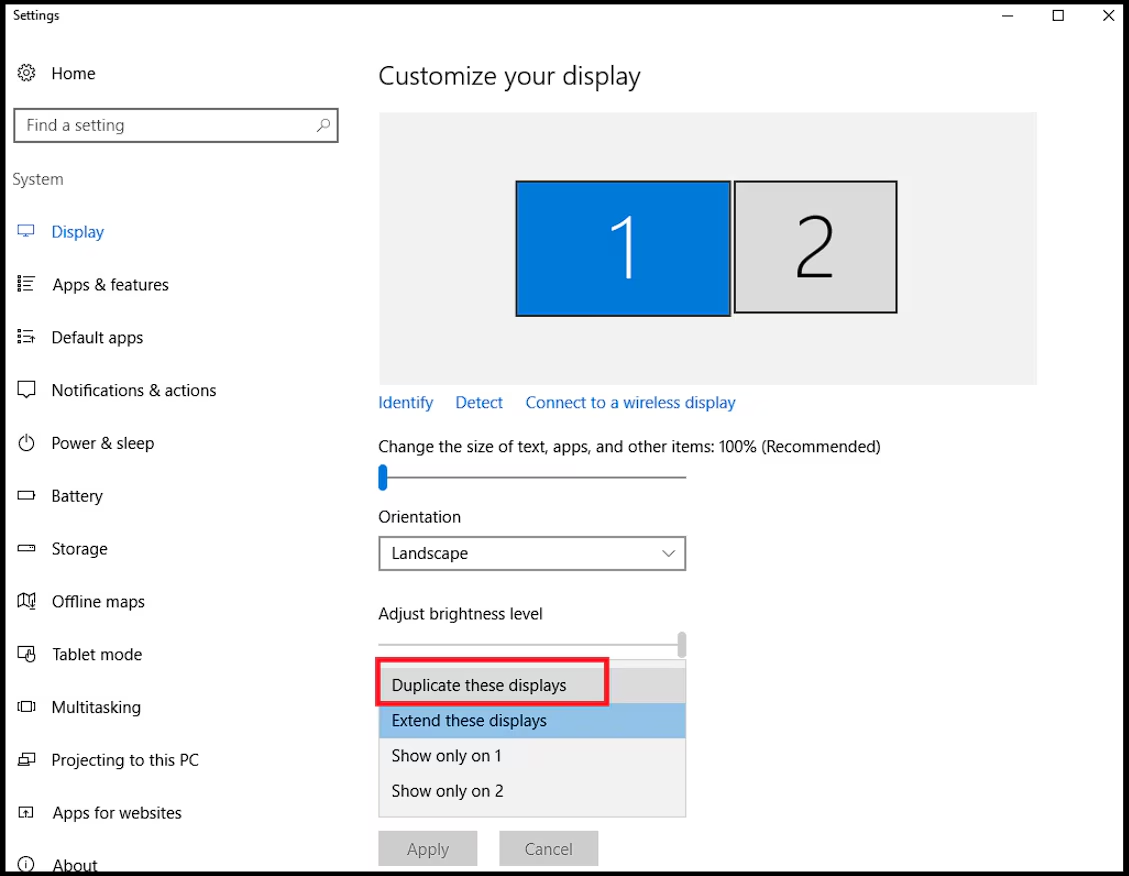Select monitor 2 in display preview
Image resolution: width=1129 pixels, height=876 pixels.
pyautogui.click(x=815, y=247)
